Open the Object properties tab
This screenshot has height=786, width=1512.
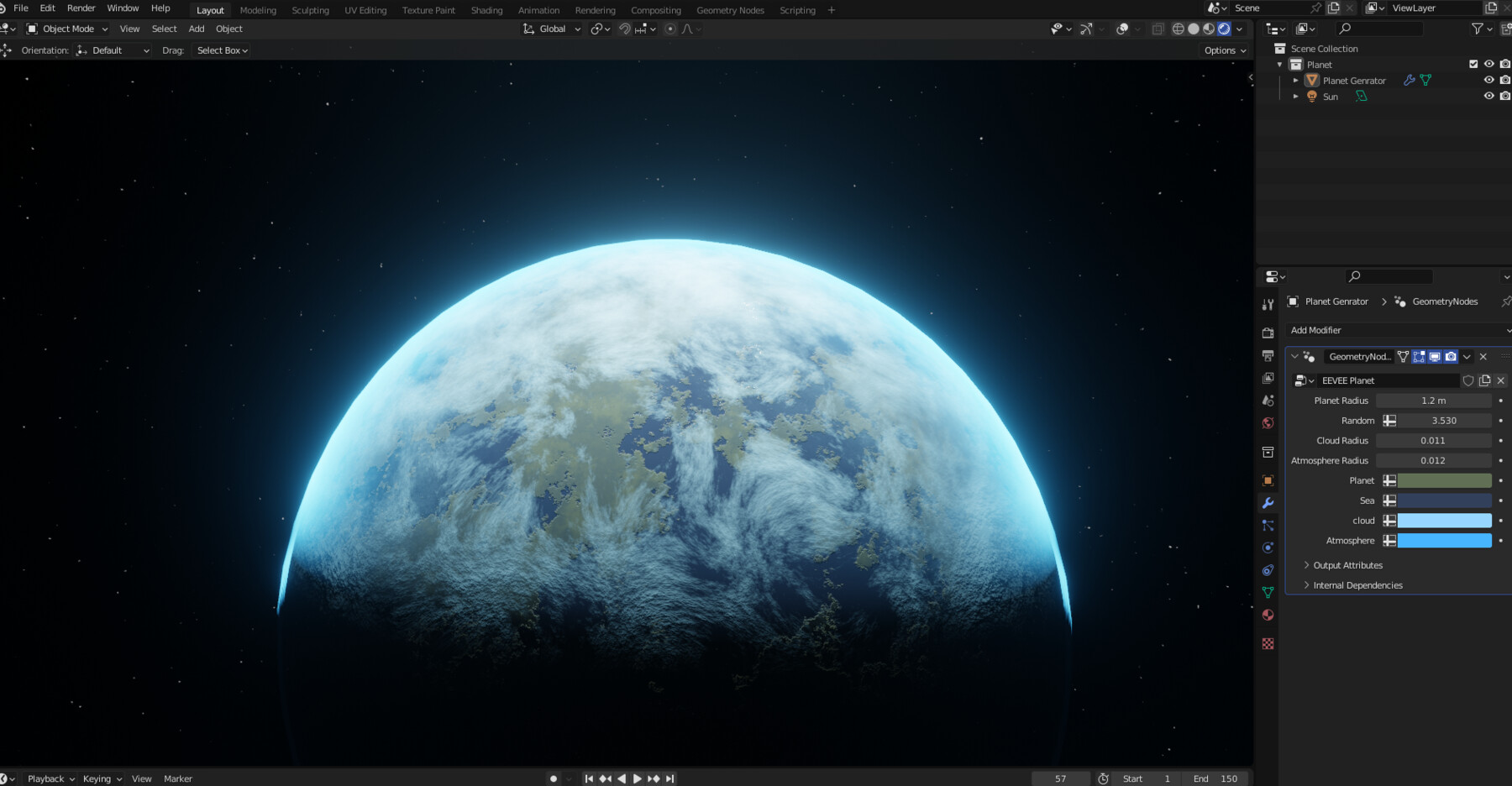[x=1268, y=480]
